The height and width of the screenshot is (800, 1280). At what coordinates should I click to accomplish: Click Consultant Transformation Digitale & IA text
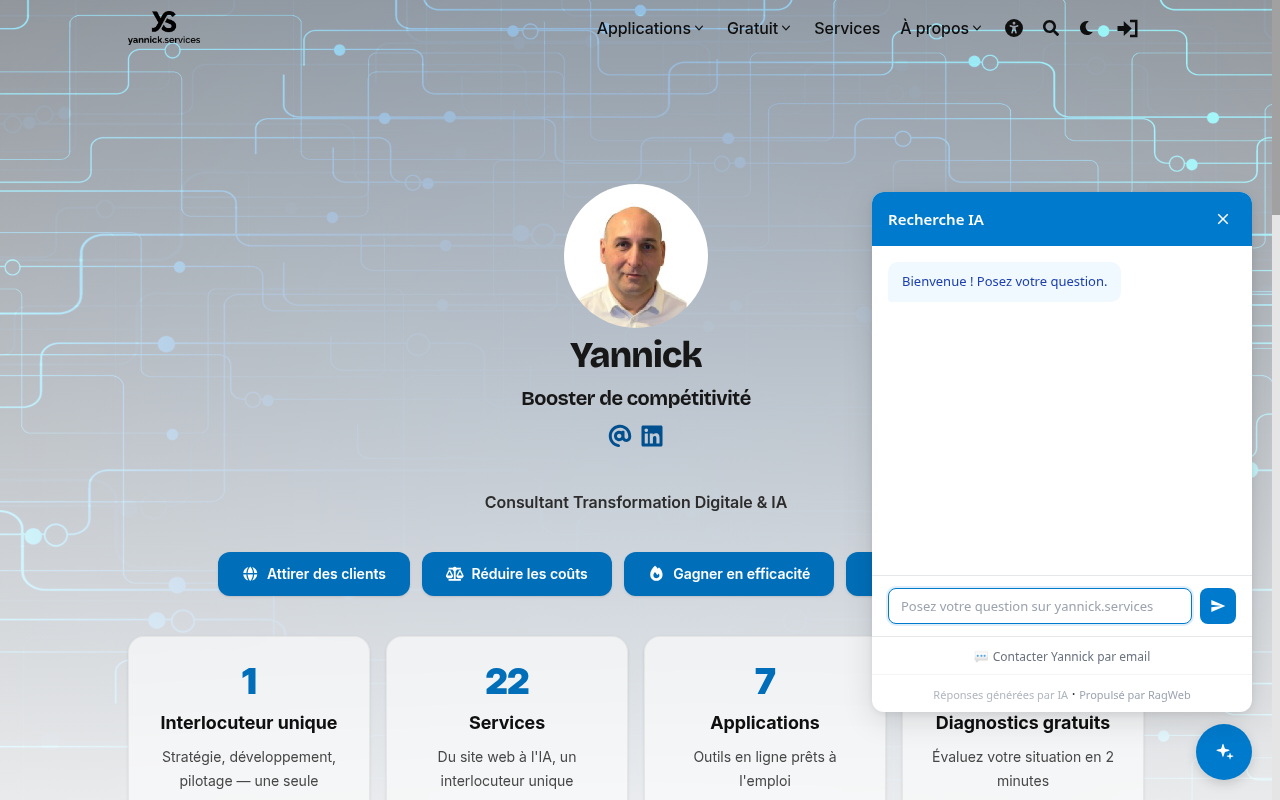(x=636, y=502)
